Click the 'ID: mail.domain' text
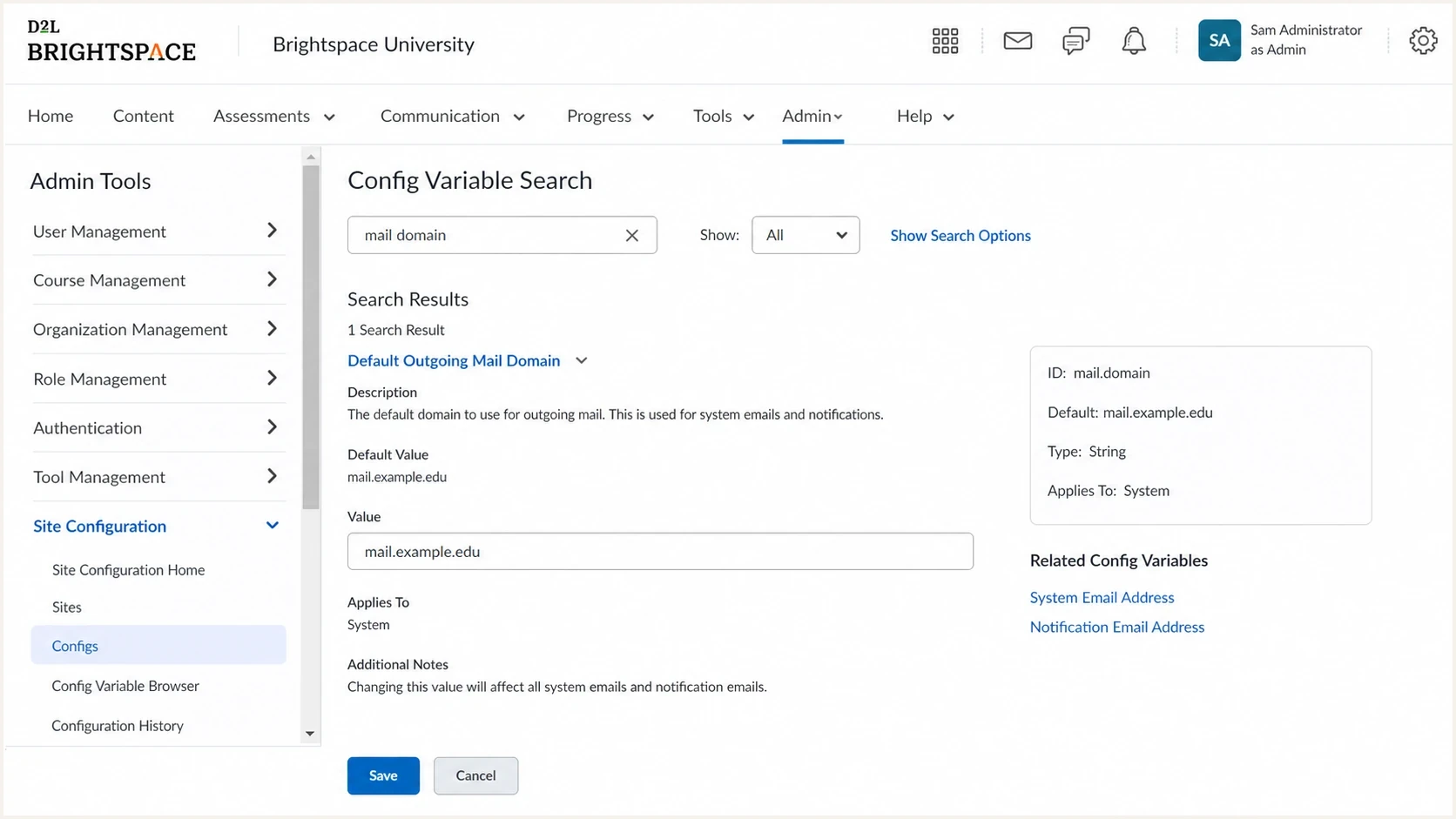This screenshot has height=819, width=1456. coord(1099,373)
